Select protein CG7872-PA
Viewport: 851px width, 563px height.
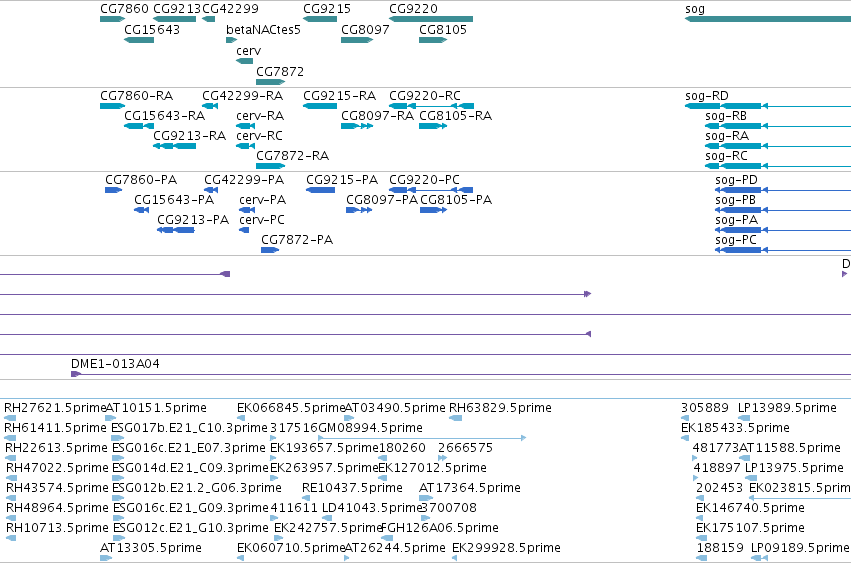pyautogui.click(x=270, y=250)
